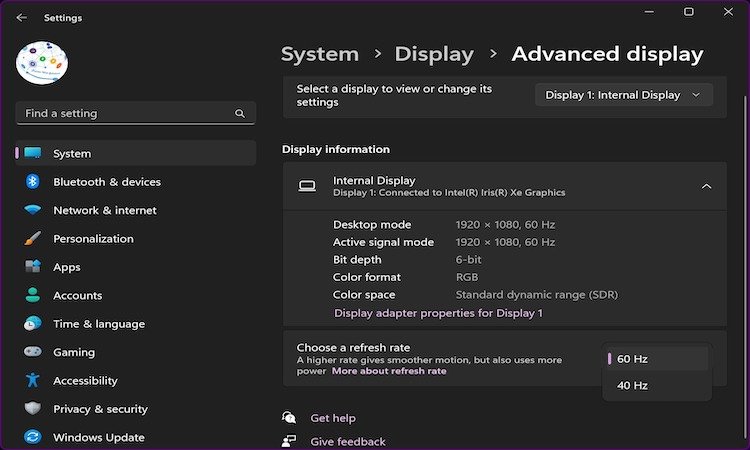Click the '6-bit' bit depth value
Viewport: 750px width, 450px height.
click(468, 259)
